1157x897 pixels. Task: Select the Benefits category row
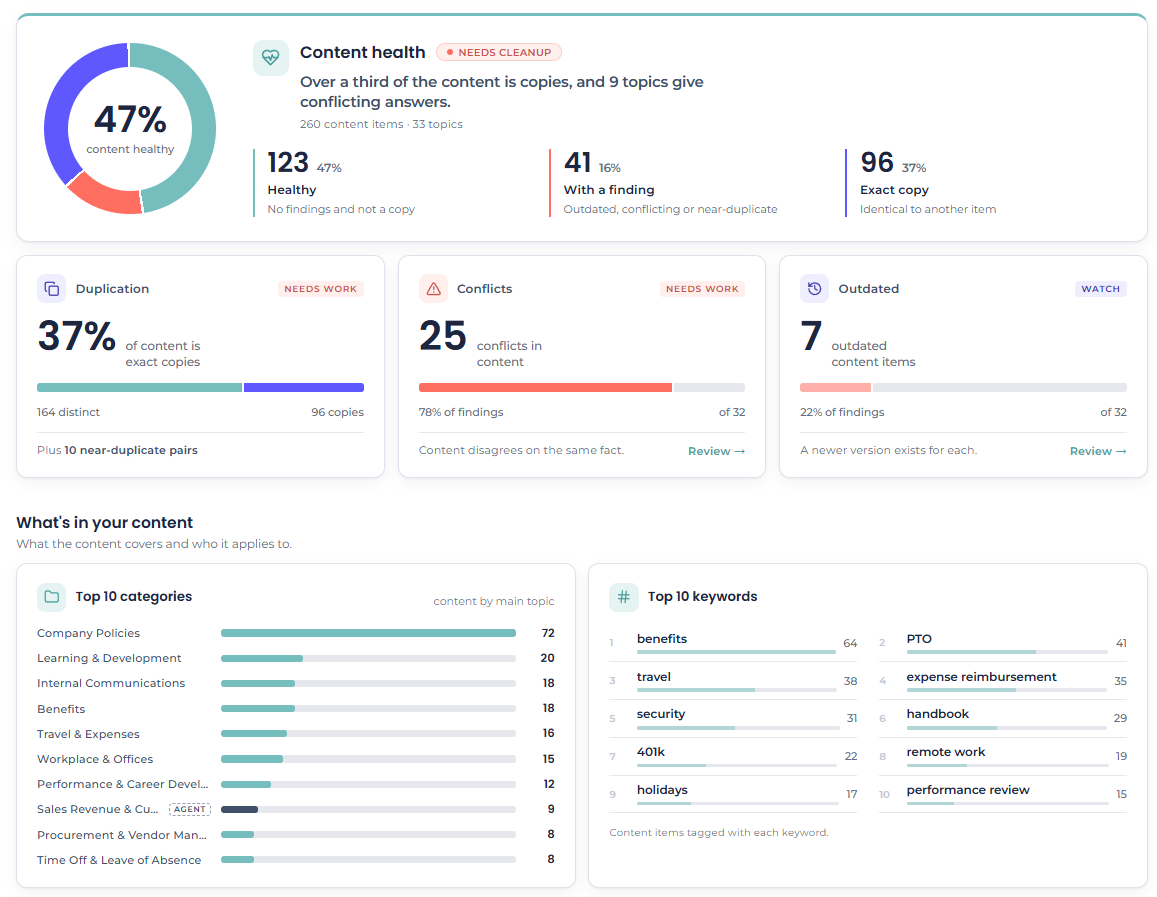296,708
